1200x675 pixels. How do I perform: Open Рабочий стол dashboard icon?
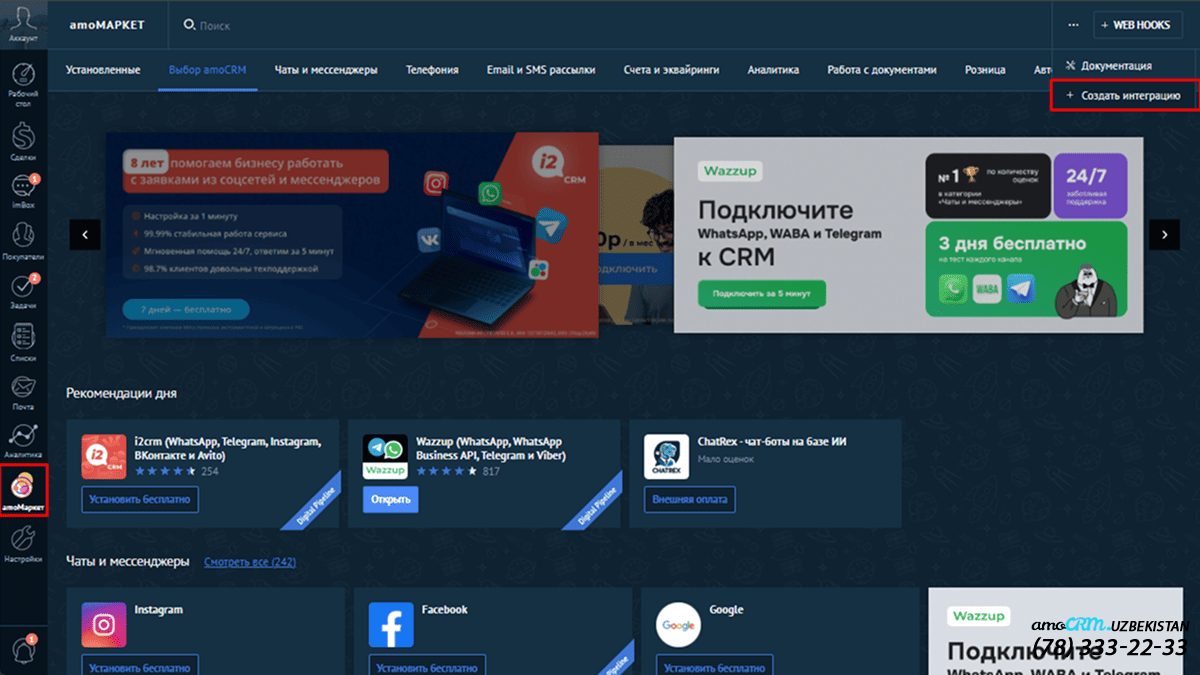click(x=24, y=82)
